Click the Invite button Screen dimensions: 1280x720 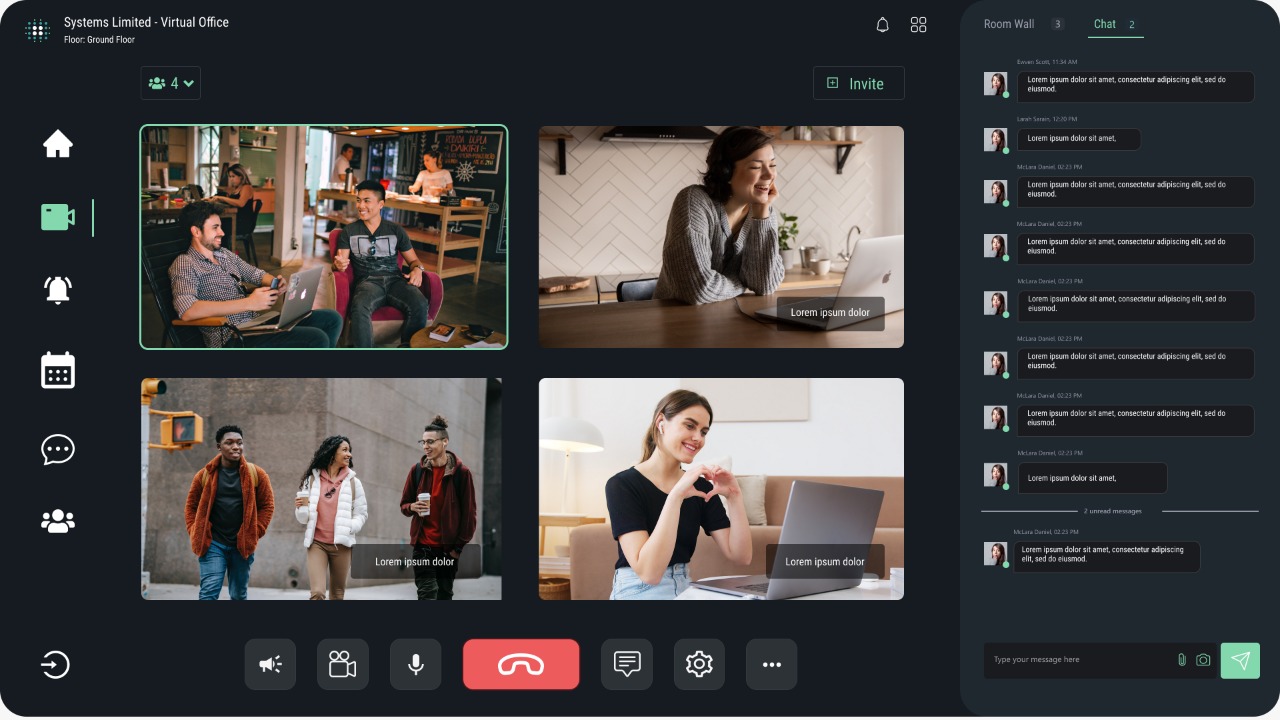click(858, 83)
